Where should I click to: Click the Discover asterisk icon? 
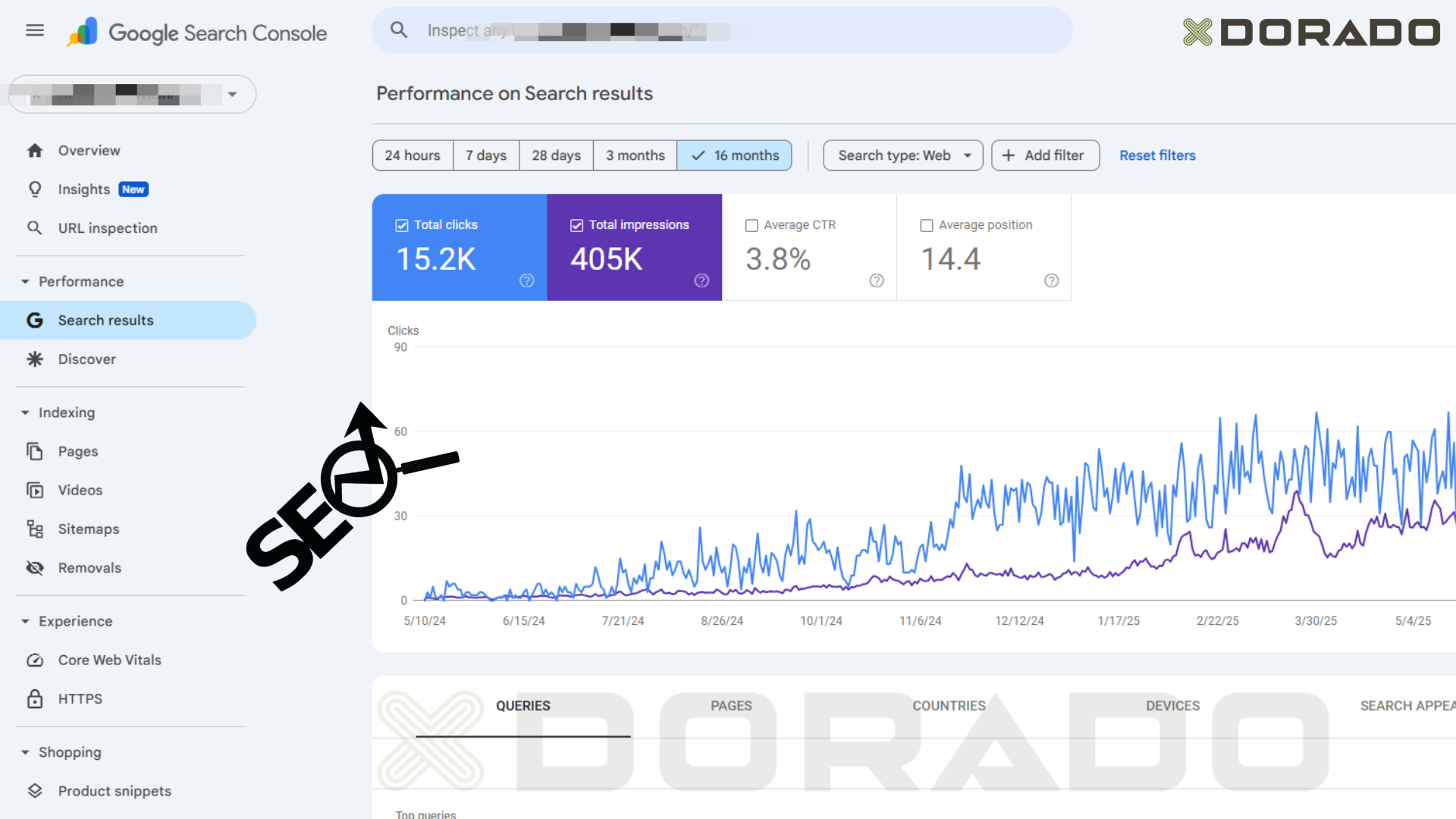click(35, 359)
